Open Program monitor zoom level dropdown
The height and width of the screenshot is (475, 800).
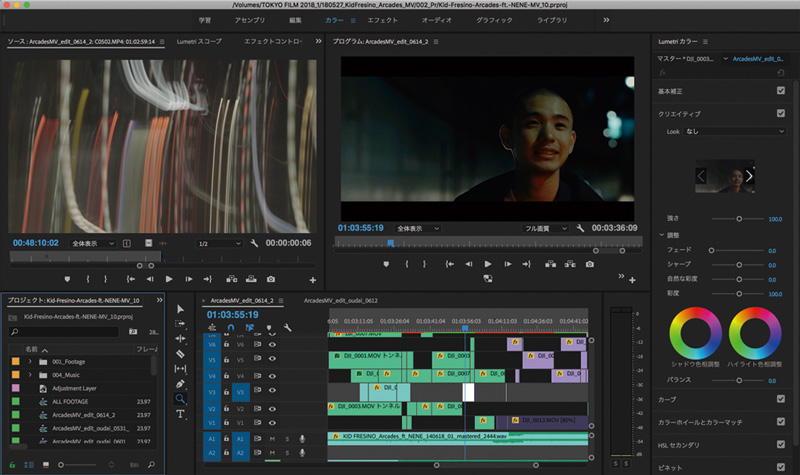click(417, 229)
